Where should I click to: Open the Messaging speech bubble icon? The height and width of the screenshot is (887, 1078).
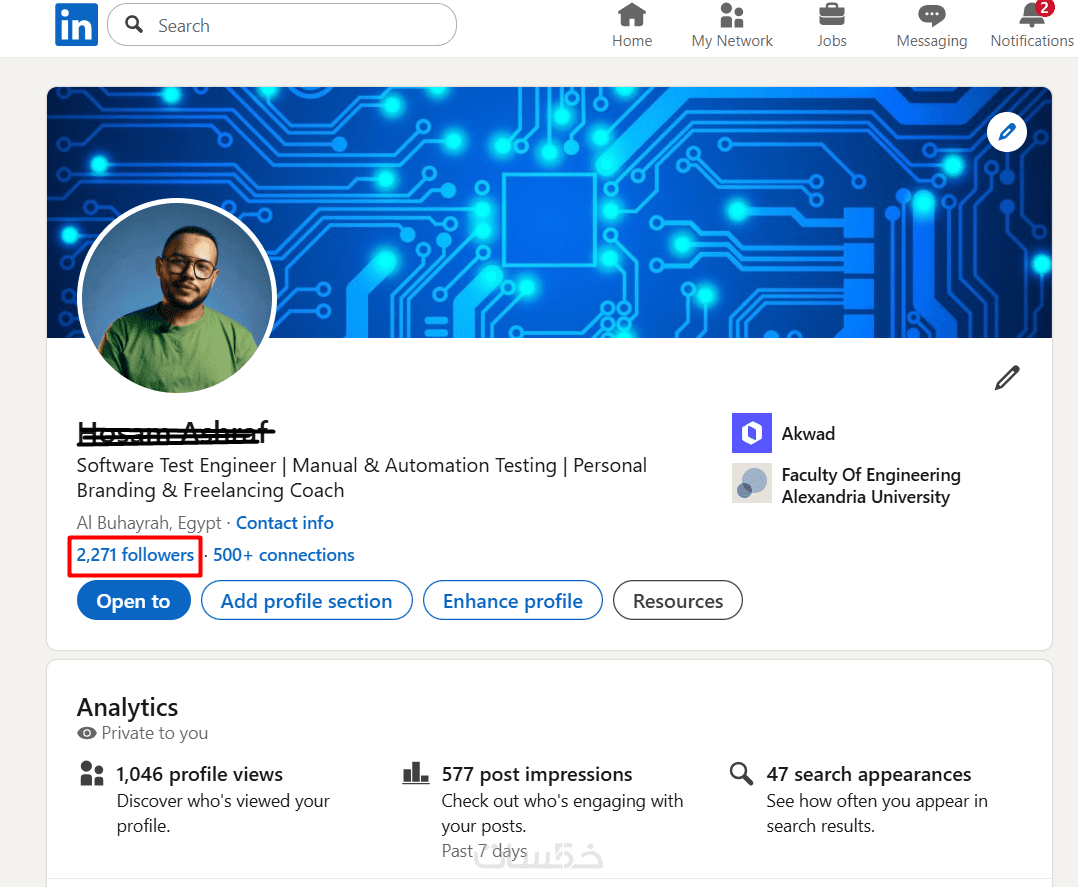tap(931, 16)
